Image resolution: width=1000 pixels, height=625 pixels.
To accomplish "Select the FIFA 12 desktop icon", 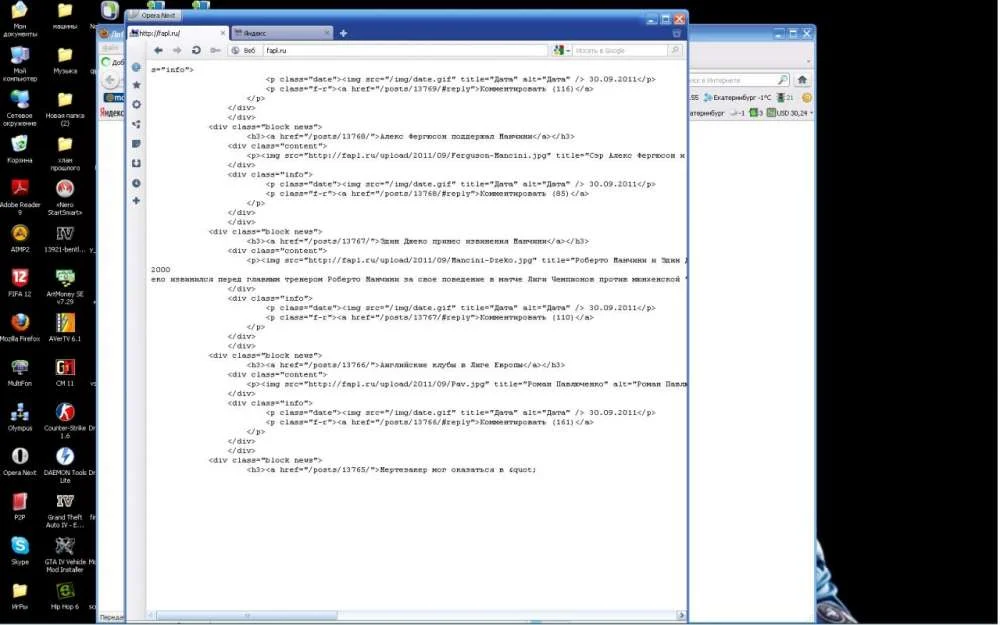I will [20, 283].
